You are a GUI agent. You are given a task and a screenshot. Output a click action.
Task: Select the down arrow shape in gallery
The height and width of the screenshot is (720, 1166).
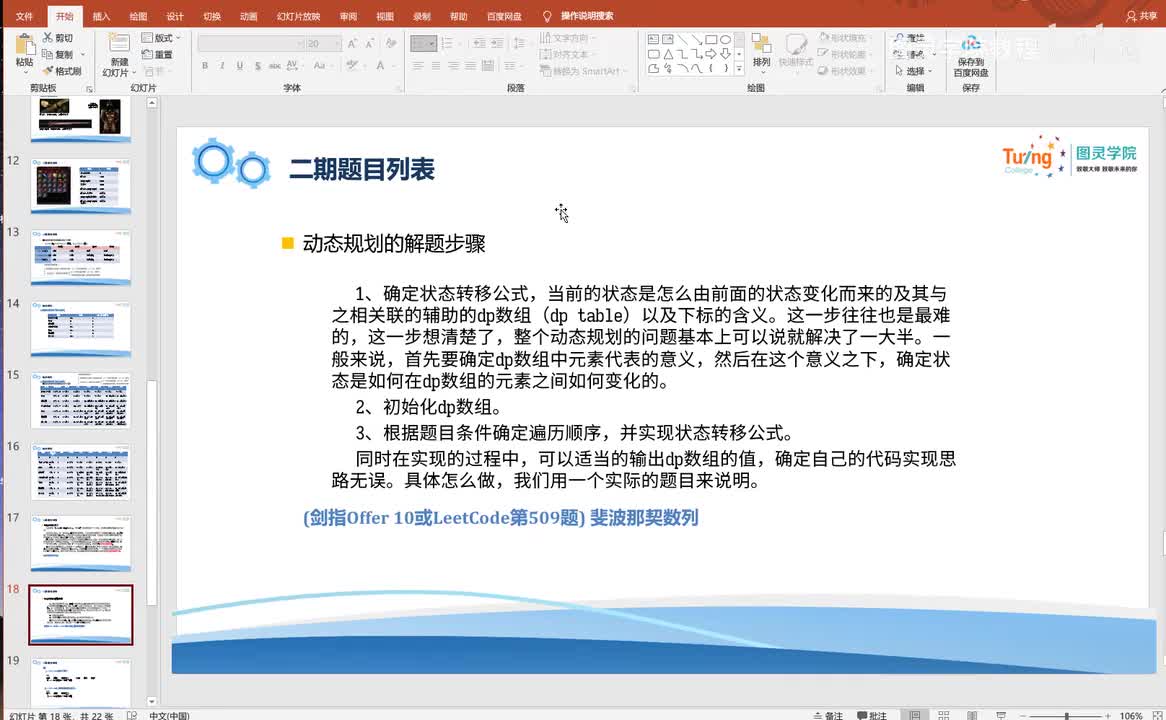725,54
